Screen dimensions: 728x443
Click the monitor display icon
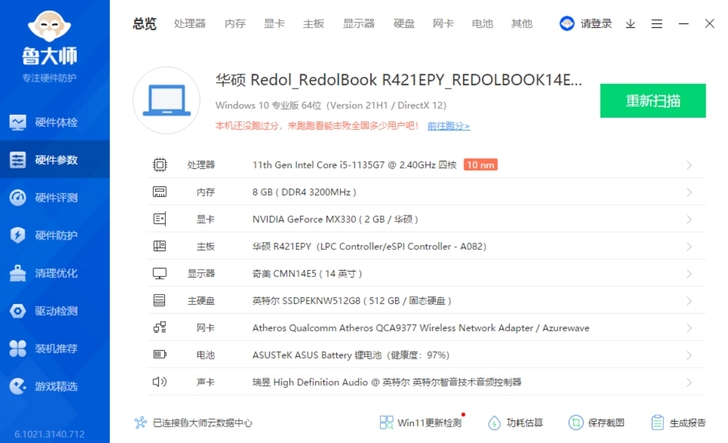pos(160,274)
